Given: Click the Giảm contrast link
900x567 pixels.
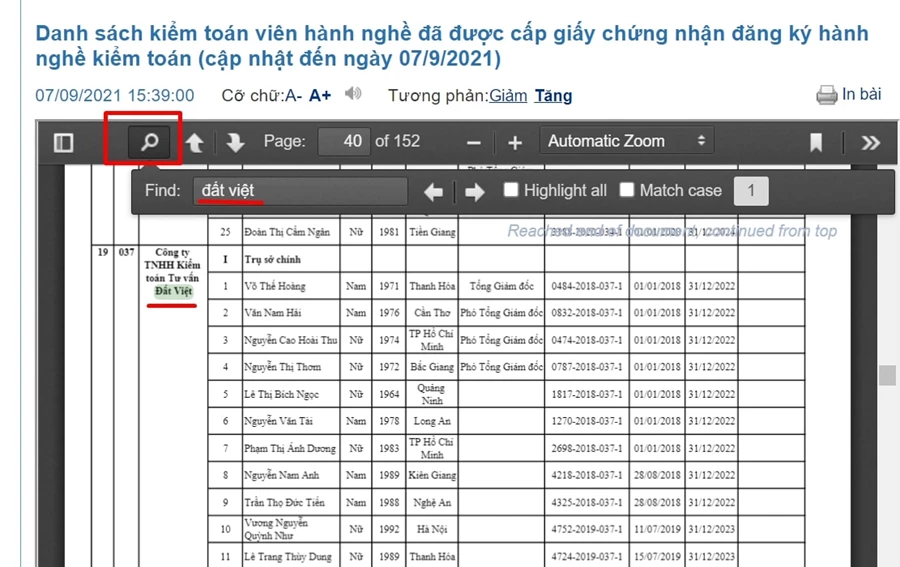Looking at the screenshot, I should coord(508,95).
